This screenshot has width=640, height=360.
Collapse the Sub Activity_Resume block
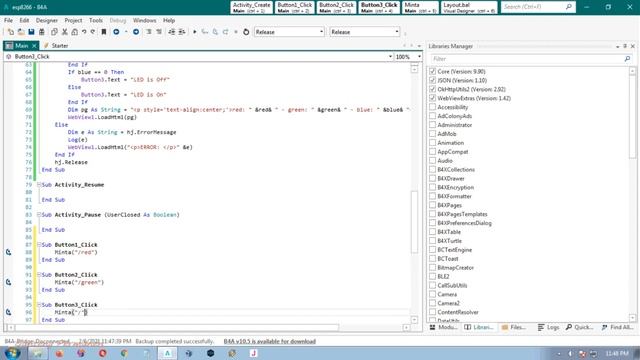(x=39, y=185)
